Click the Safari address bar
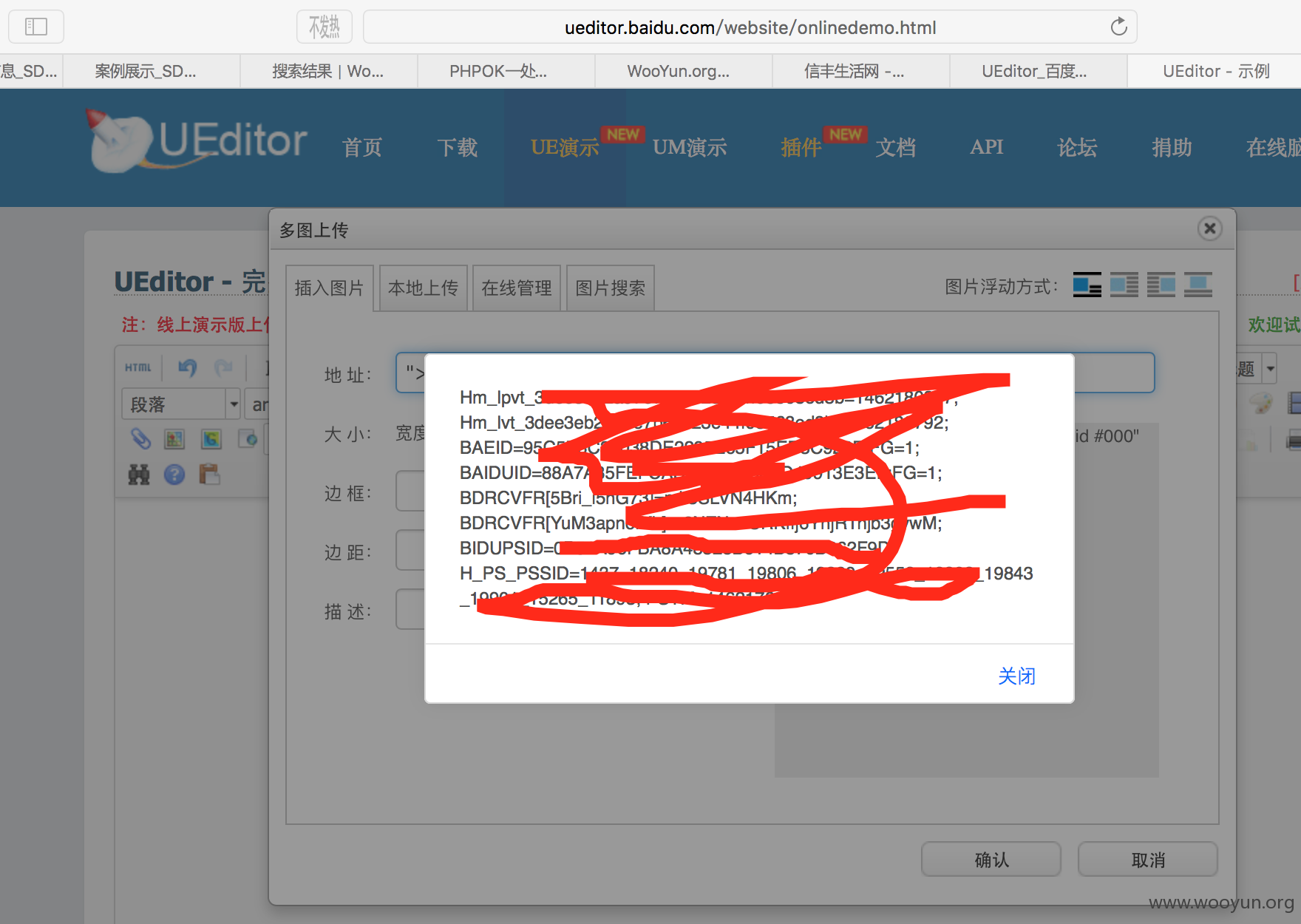Screen dimensions: 1301x924 pyautogui.click(x=750, y=27)
